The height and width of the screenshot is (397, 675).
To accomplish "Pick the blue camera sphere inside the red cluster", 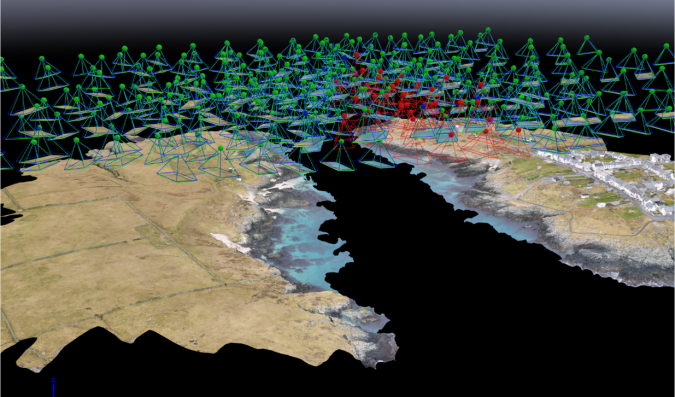I will (423, 106).
